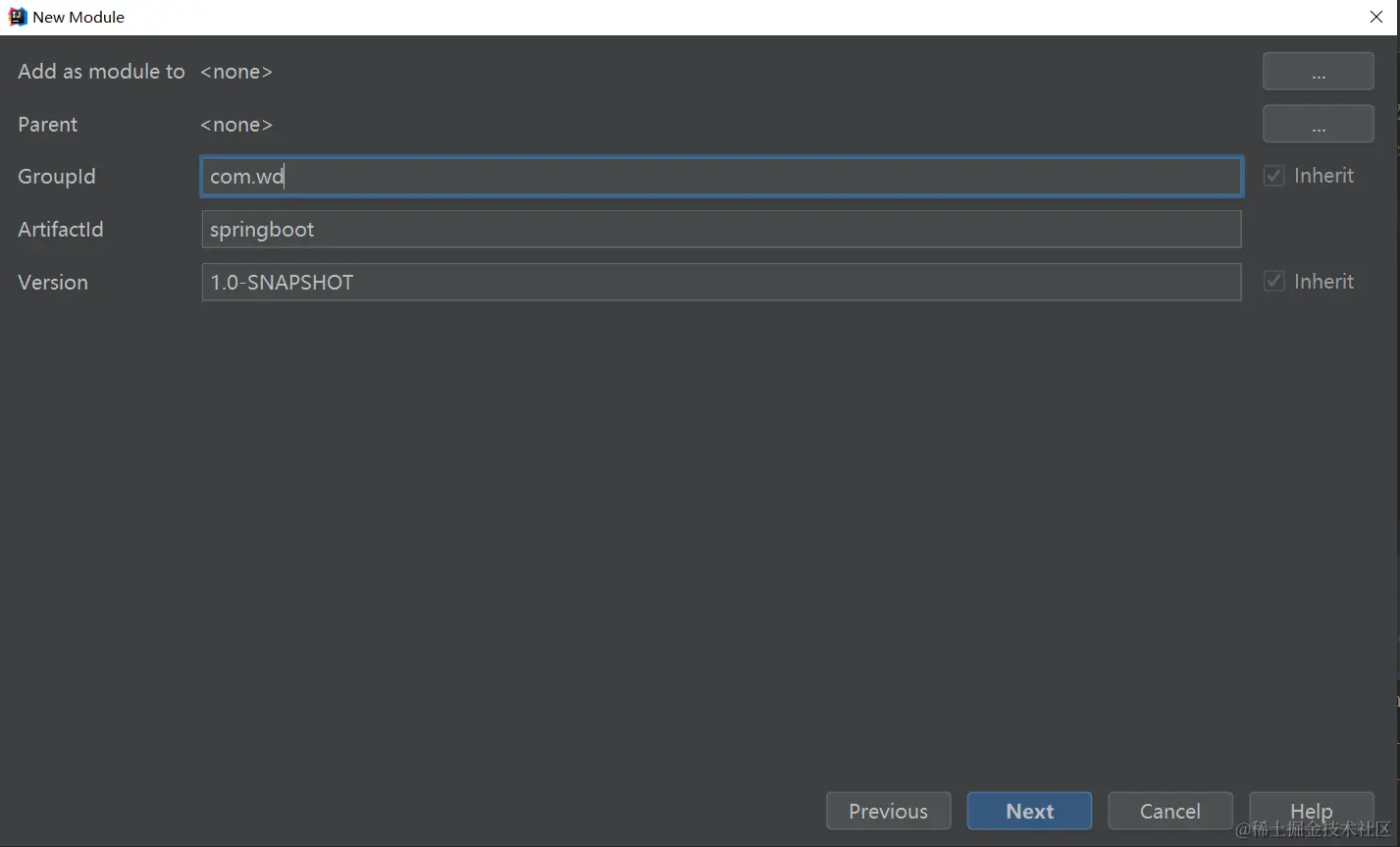Click the ArtifactId label

(x=61, y=230)
